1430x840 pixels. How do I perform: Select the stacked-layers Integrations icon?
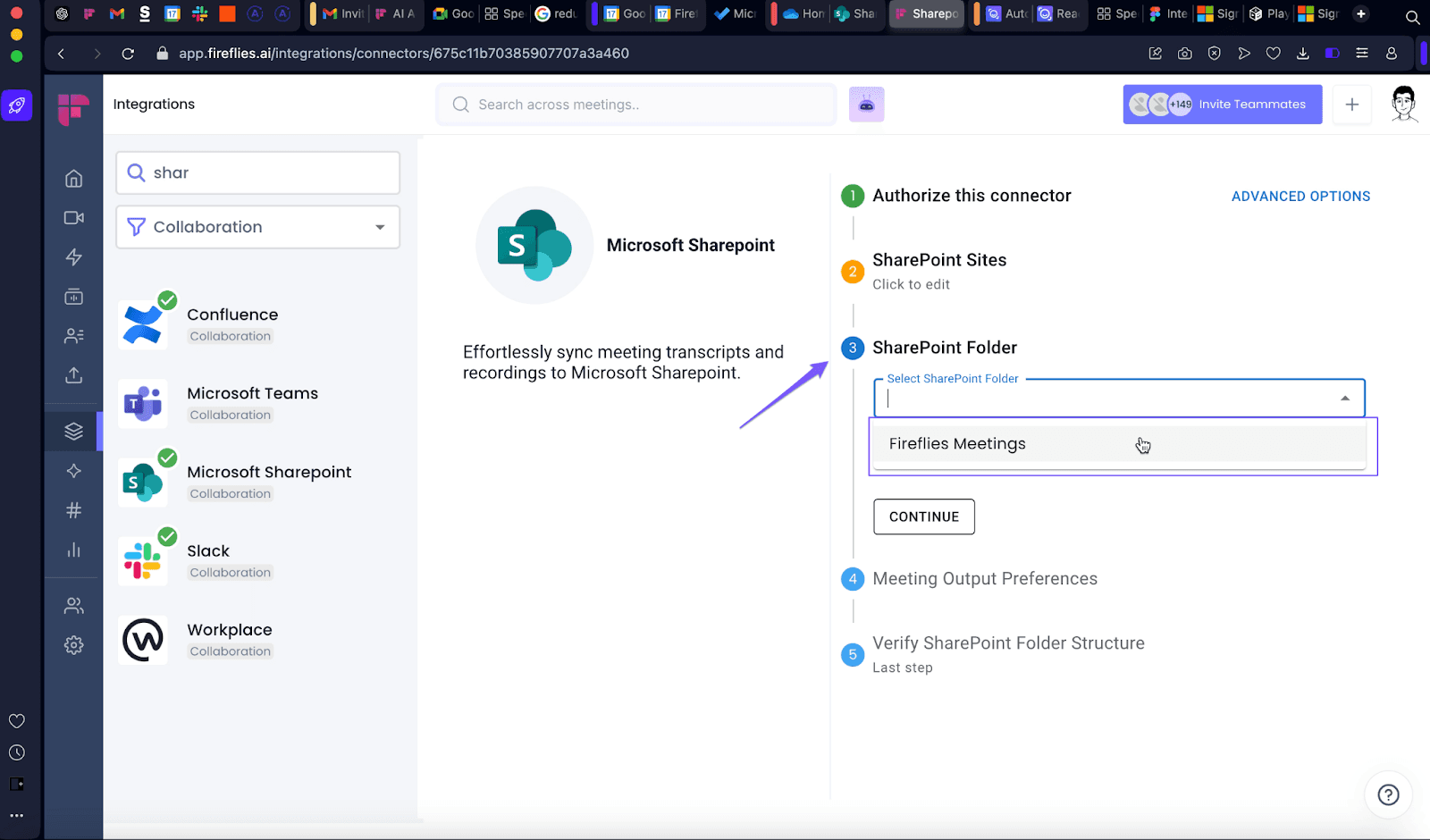click(74, 432)
